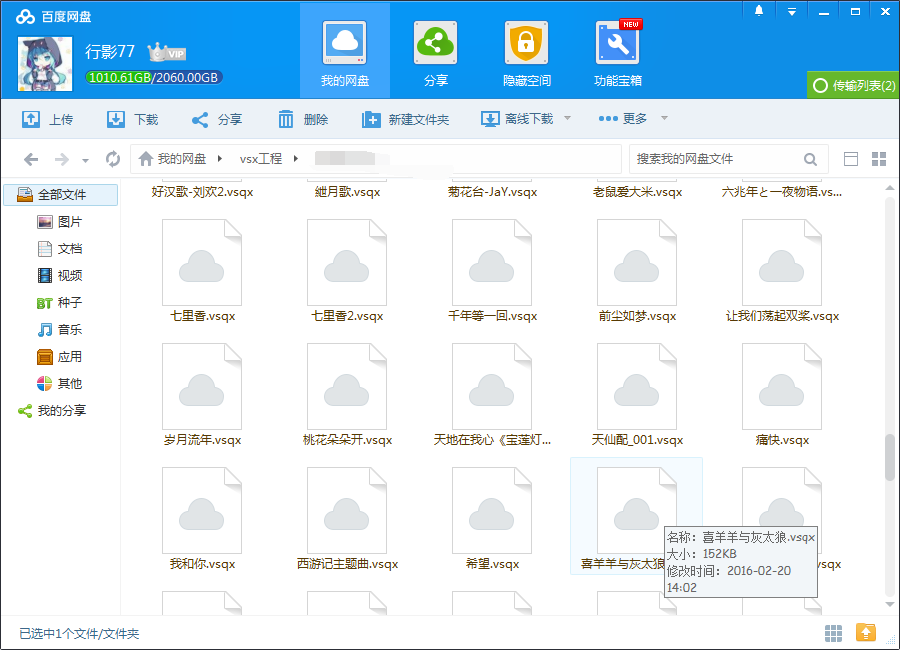
Task: Click the 分享 toolbar button
Action: (x=217, y=119)
